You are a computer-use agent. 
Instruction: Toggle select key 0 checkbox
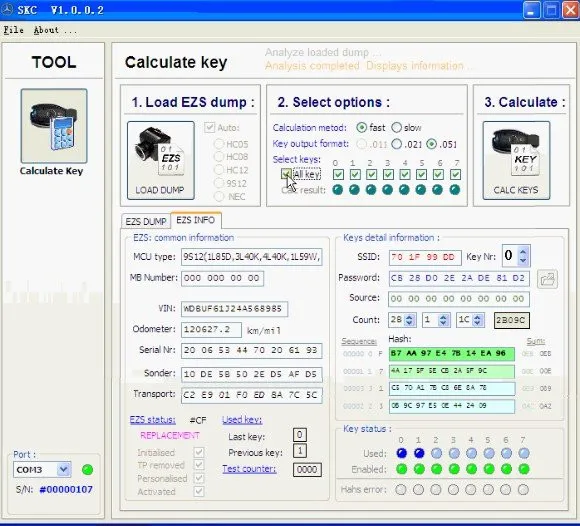[x=338, y=174]
